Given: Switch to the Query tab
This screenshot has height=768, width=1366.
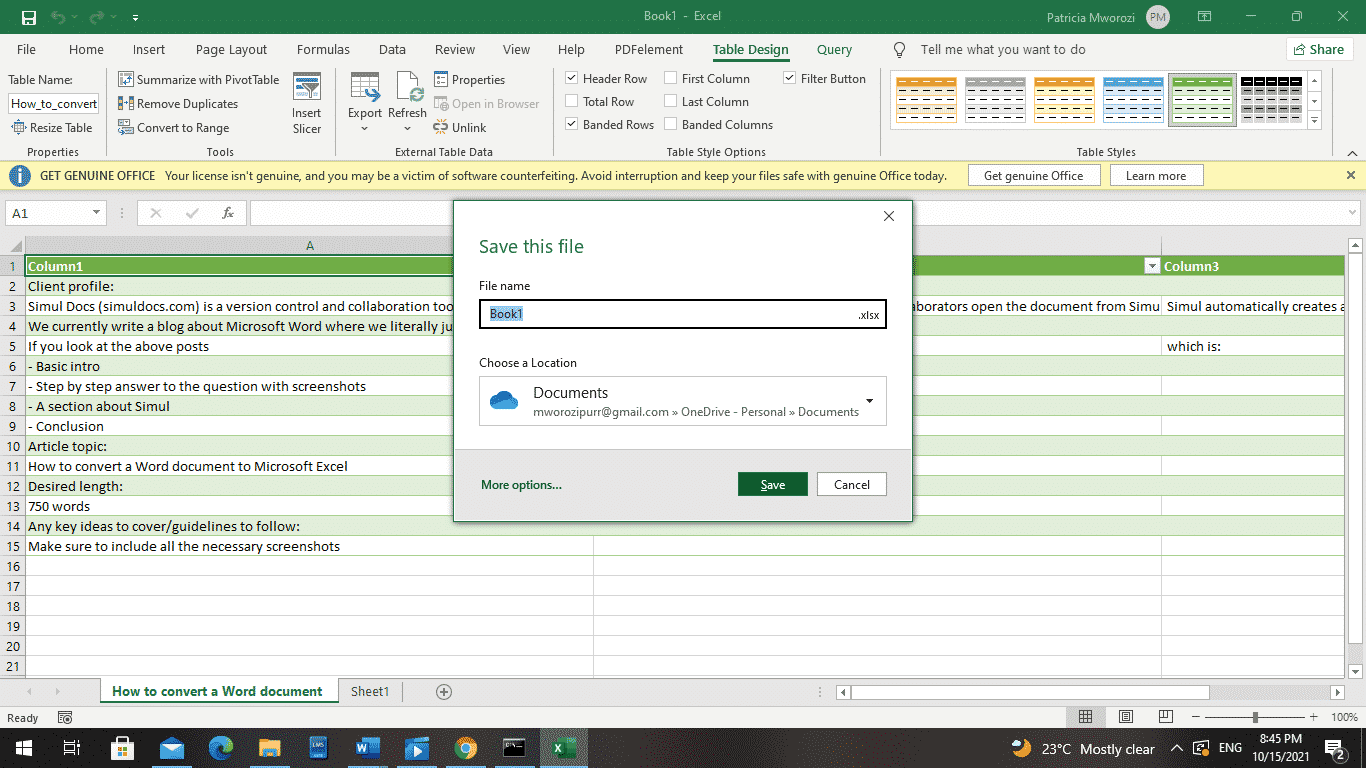Looking at the screenshot, I should point(834,49).
